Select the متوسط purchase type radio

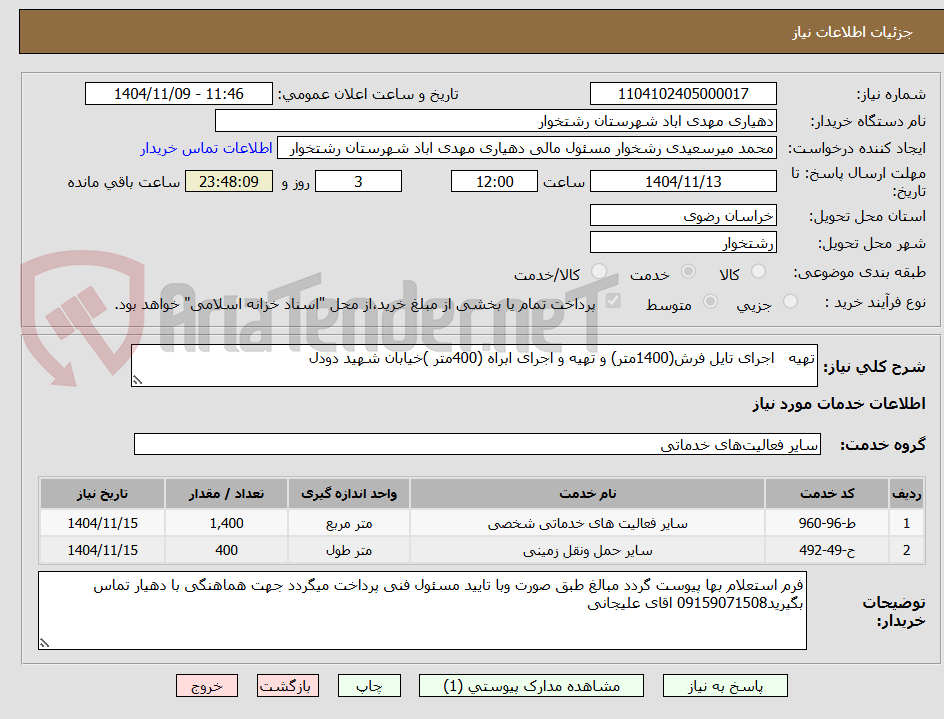pos(710,301)
